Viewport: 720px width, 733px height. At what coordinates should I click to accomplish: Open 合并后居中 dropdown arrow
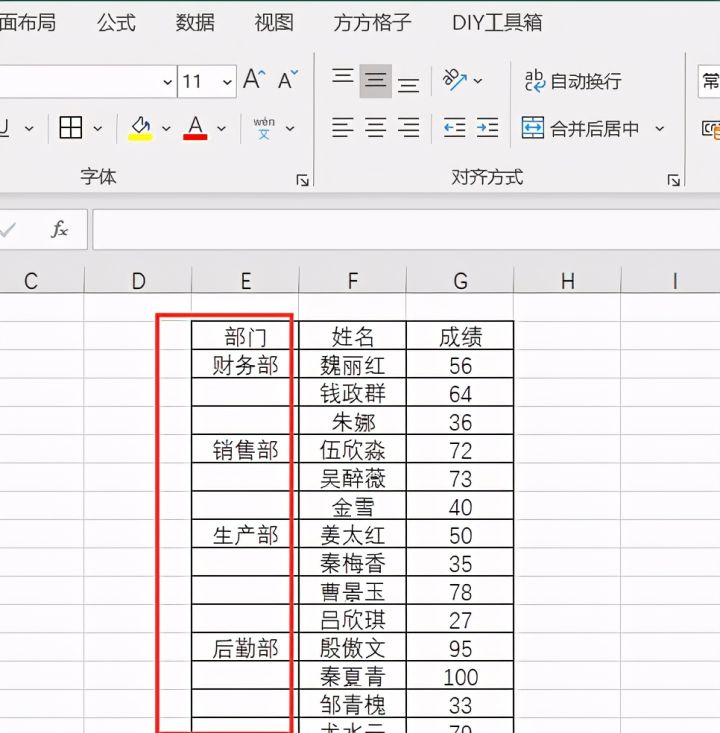tap(660, 129)
